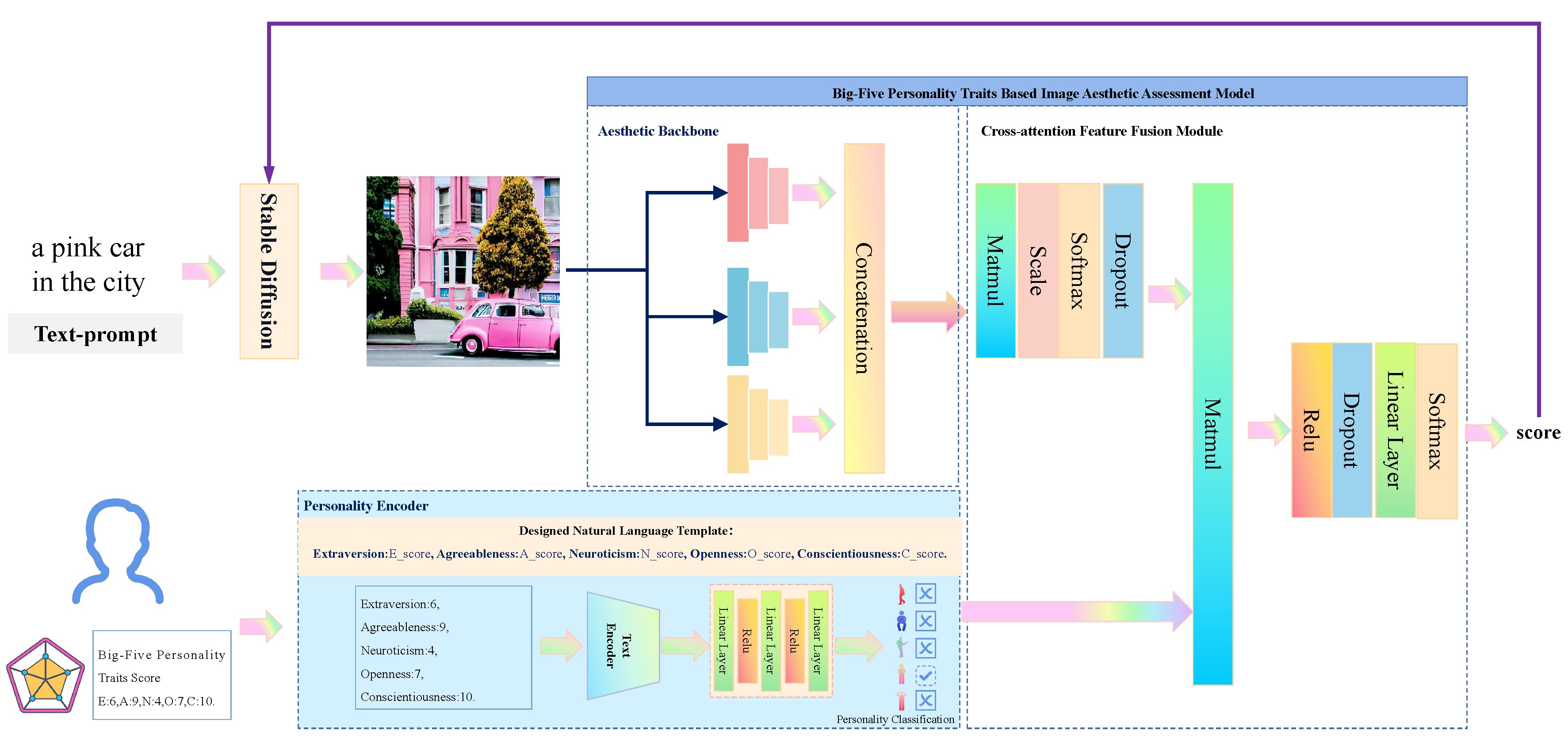Click the Personality Encoder section title
Image resolution: width=1568 pixels, height=746 pixels.
[x=366, y=506]
